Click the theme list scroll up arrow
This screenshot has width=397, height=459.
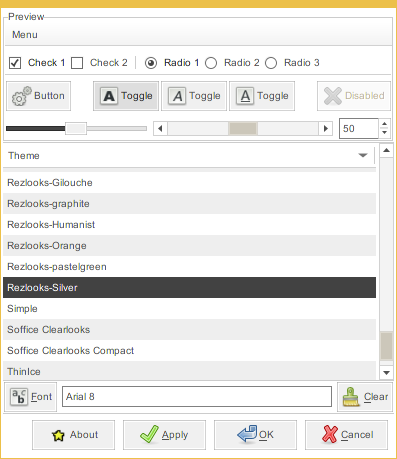click(x=386, y=151)
